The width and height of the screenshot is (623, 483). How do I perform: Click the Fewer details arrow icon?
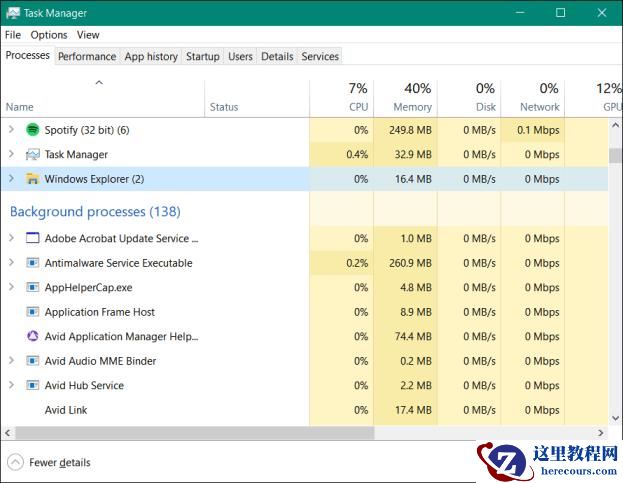coord(15,462)
